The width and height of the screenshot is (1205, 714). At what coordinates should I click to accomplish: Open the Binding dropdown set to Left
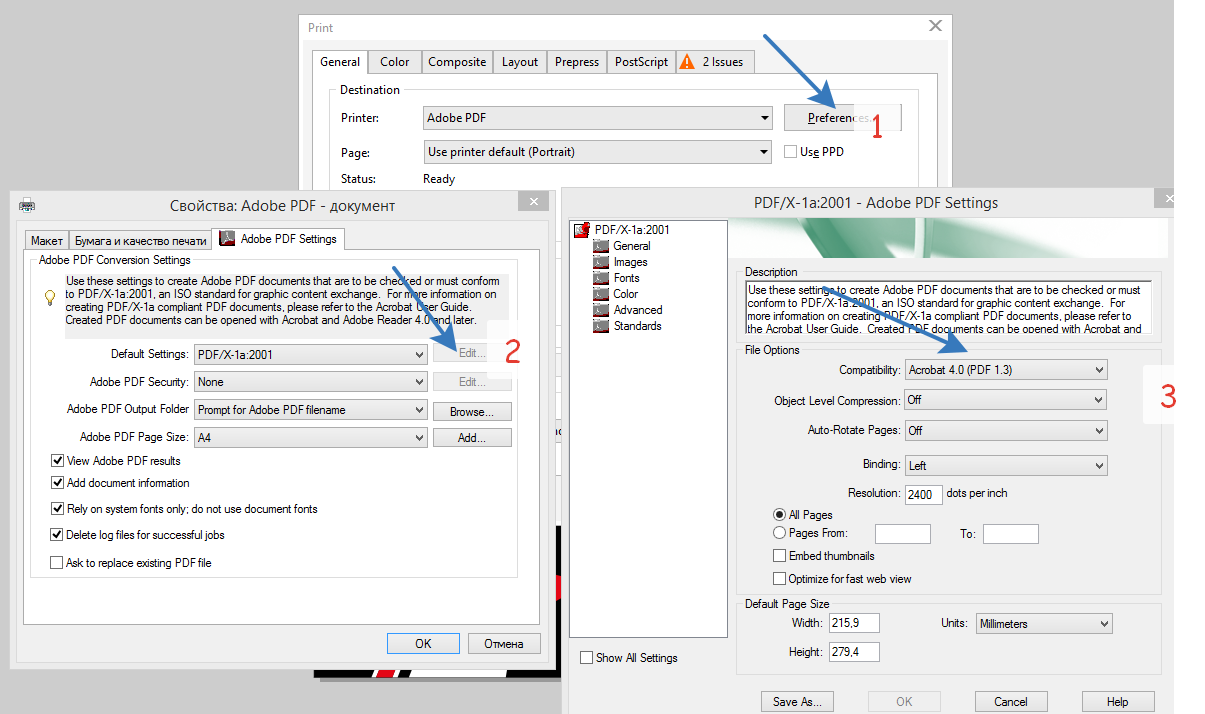1006,466
